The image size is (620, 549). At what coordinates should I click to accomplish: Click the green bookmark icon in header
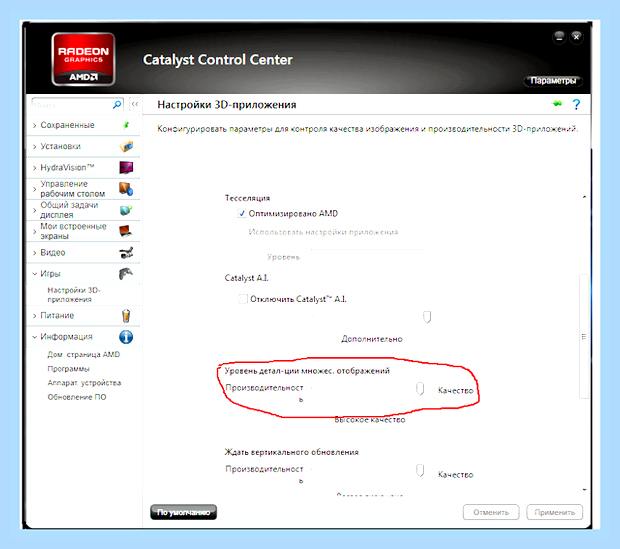(557, 104)
